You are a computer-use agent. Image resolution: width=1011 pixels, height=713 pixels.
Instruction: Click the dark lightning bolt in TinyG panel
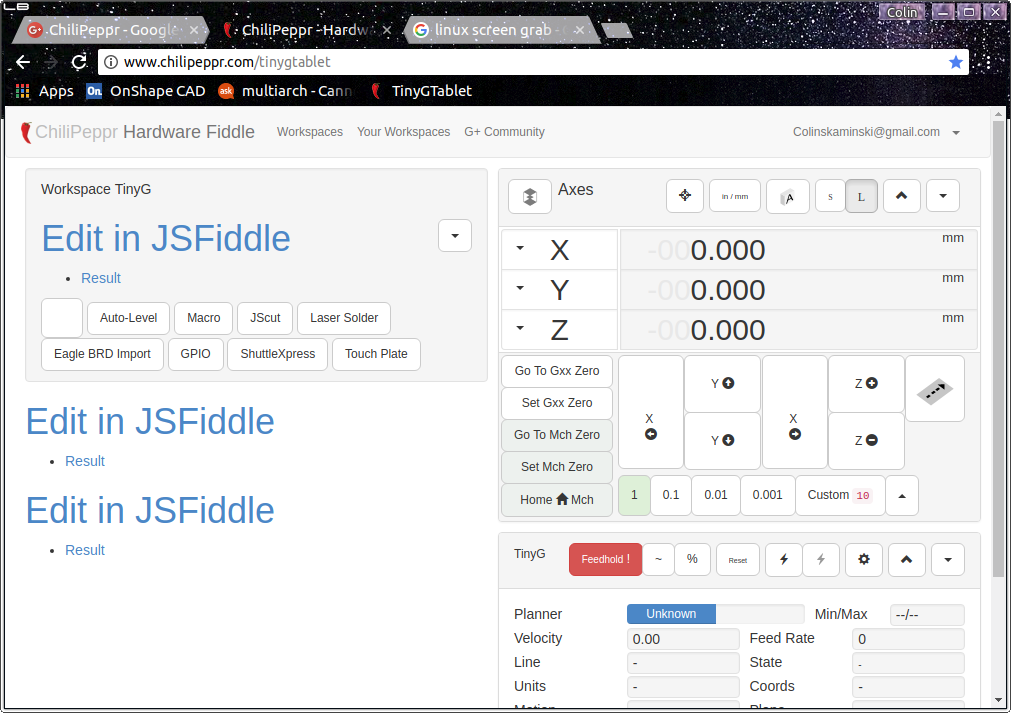point(784,560)
